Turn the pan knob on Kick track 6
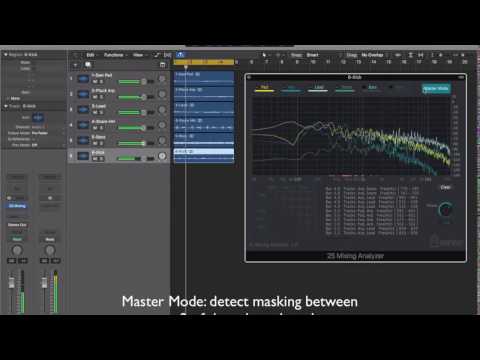480x360 pixels. (162, 156)
